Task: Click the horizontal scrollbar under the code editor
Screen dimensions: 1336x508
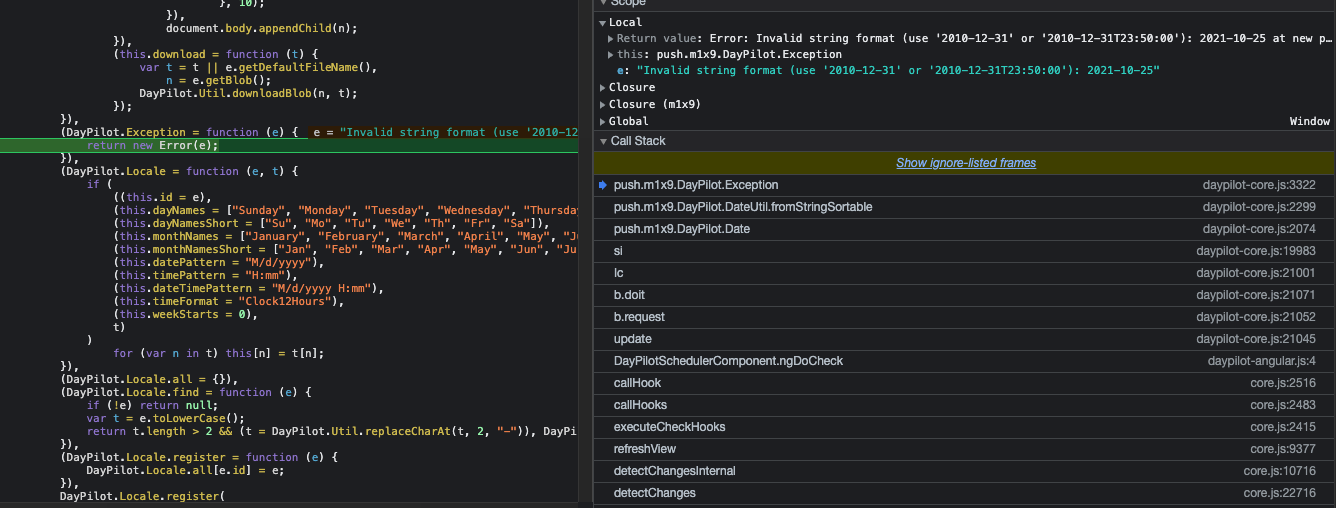Action: point(289,503)
